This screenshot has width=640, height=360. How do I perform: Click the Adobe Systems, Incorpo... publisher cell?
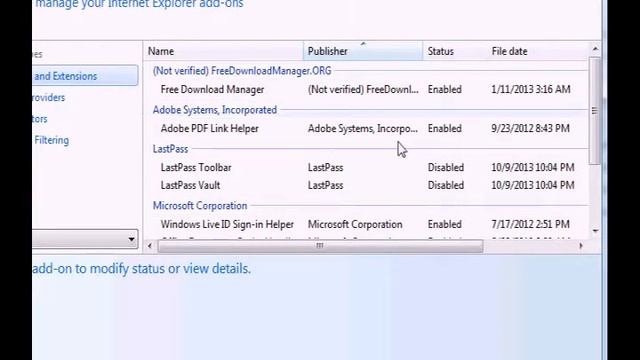[363, 129]
